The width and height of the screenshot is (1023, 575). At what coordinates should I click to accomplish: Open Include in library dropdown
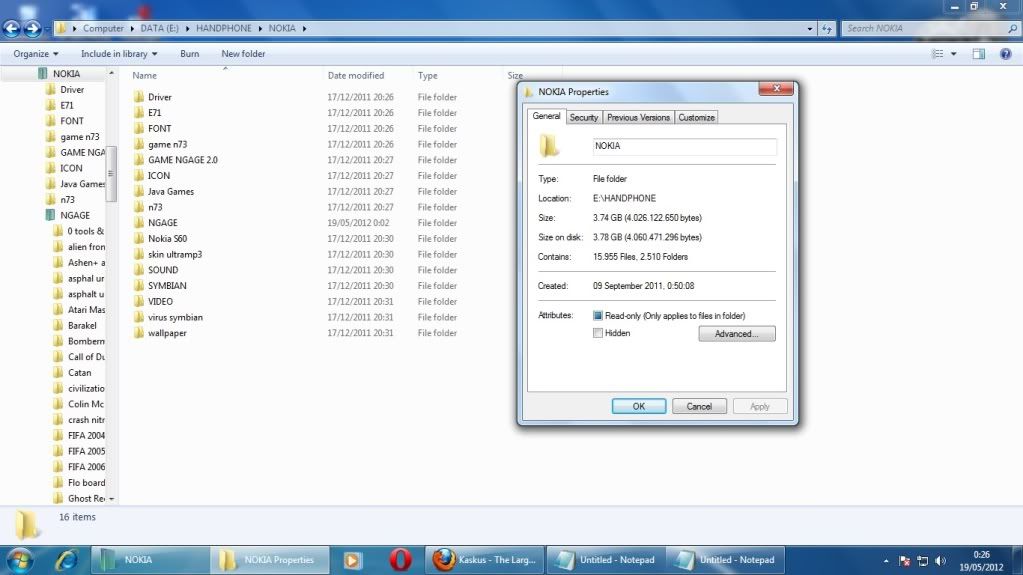(x=119, y=54)
